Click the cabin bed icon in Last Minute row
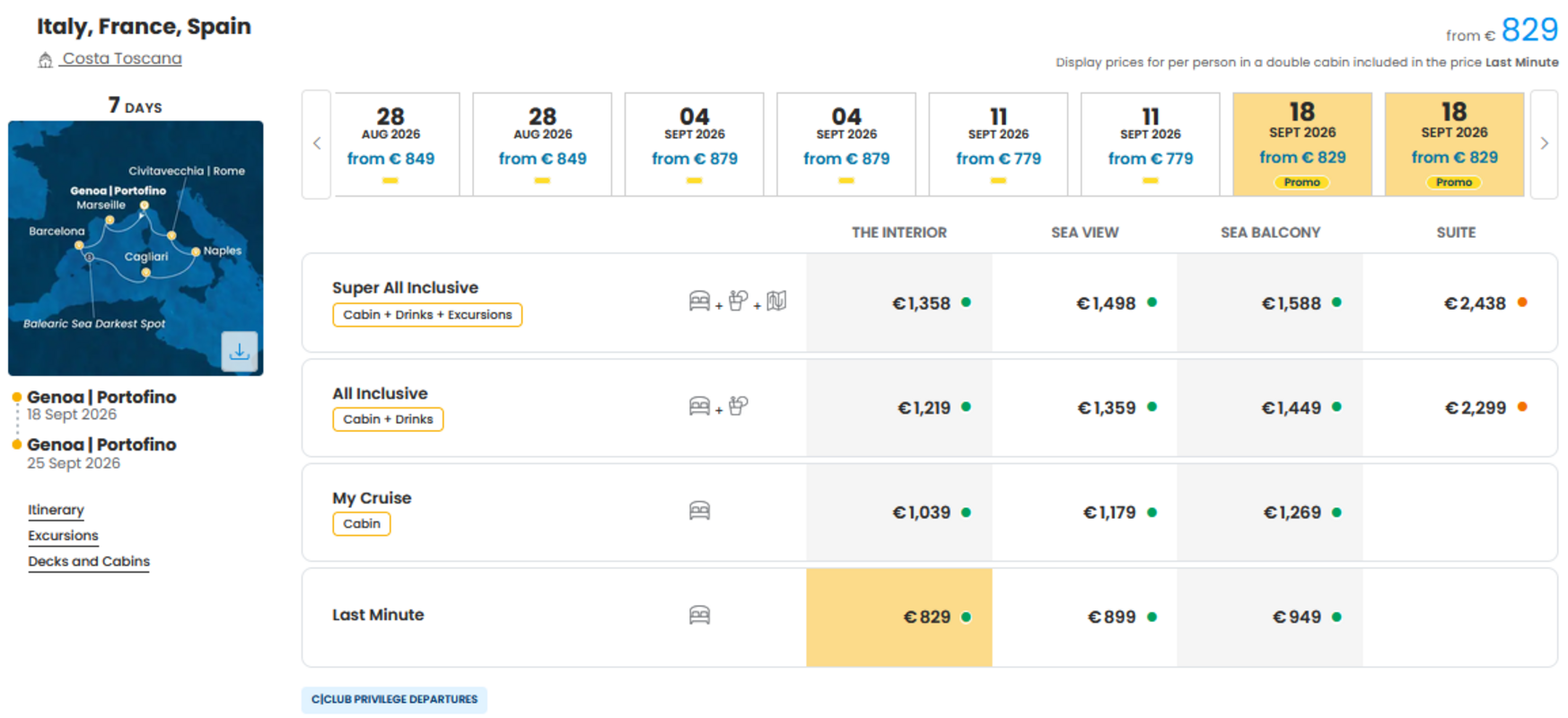Viewport: 1568px width, 718px height. click(699, 616)
